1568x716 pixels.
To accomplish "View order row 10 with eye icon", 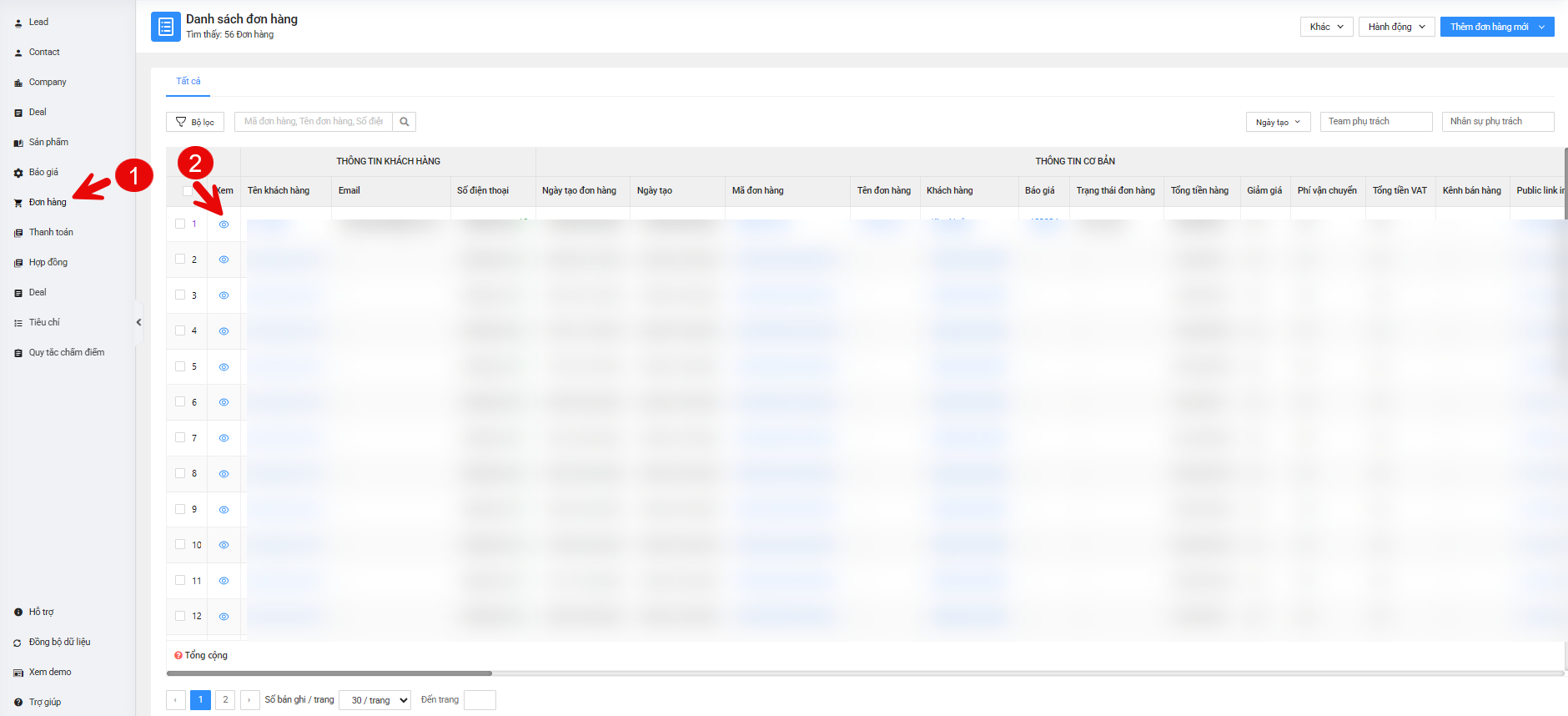I will [224, 545].
